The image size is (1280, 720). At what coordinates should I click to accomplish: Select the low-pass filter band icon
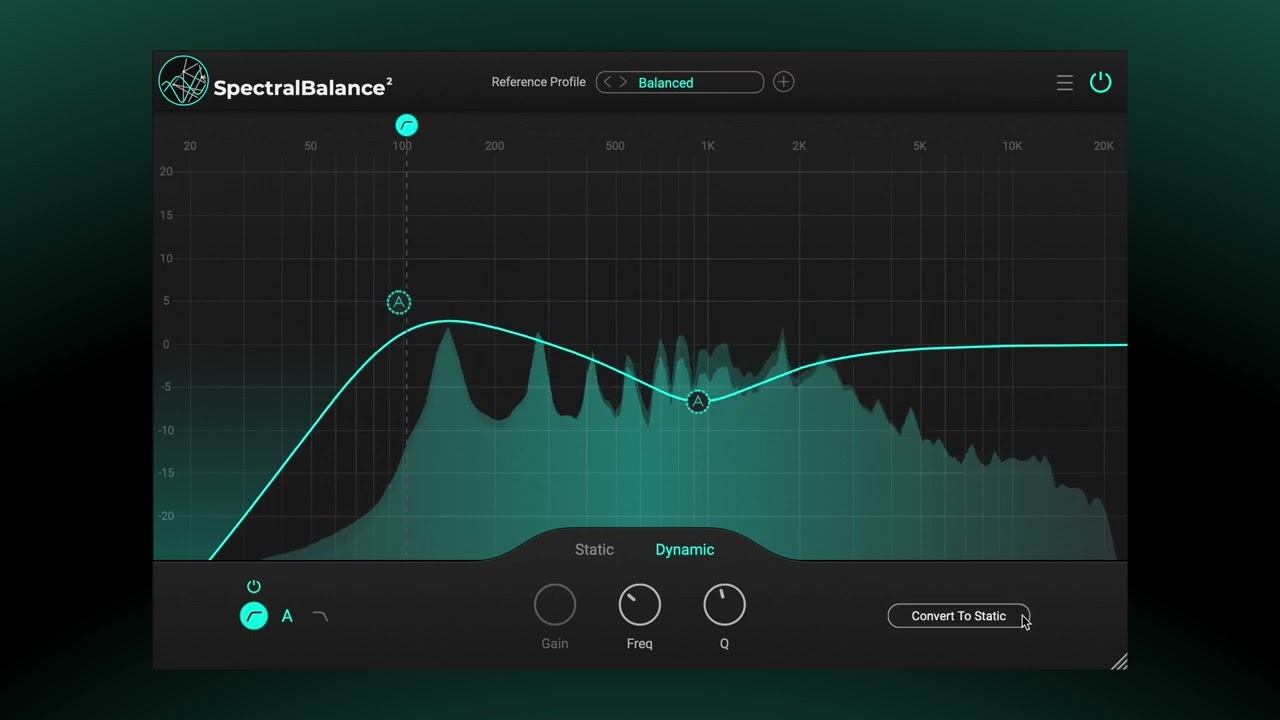click(320, 616)
